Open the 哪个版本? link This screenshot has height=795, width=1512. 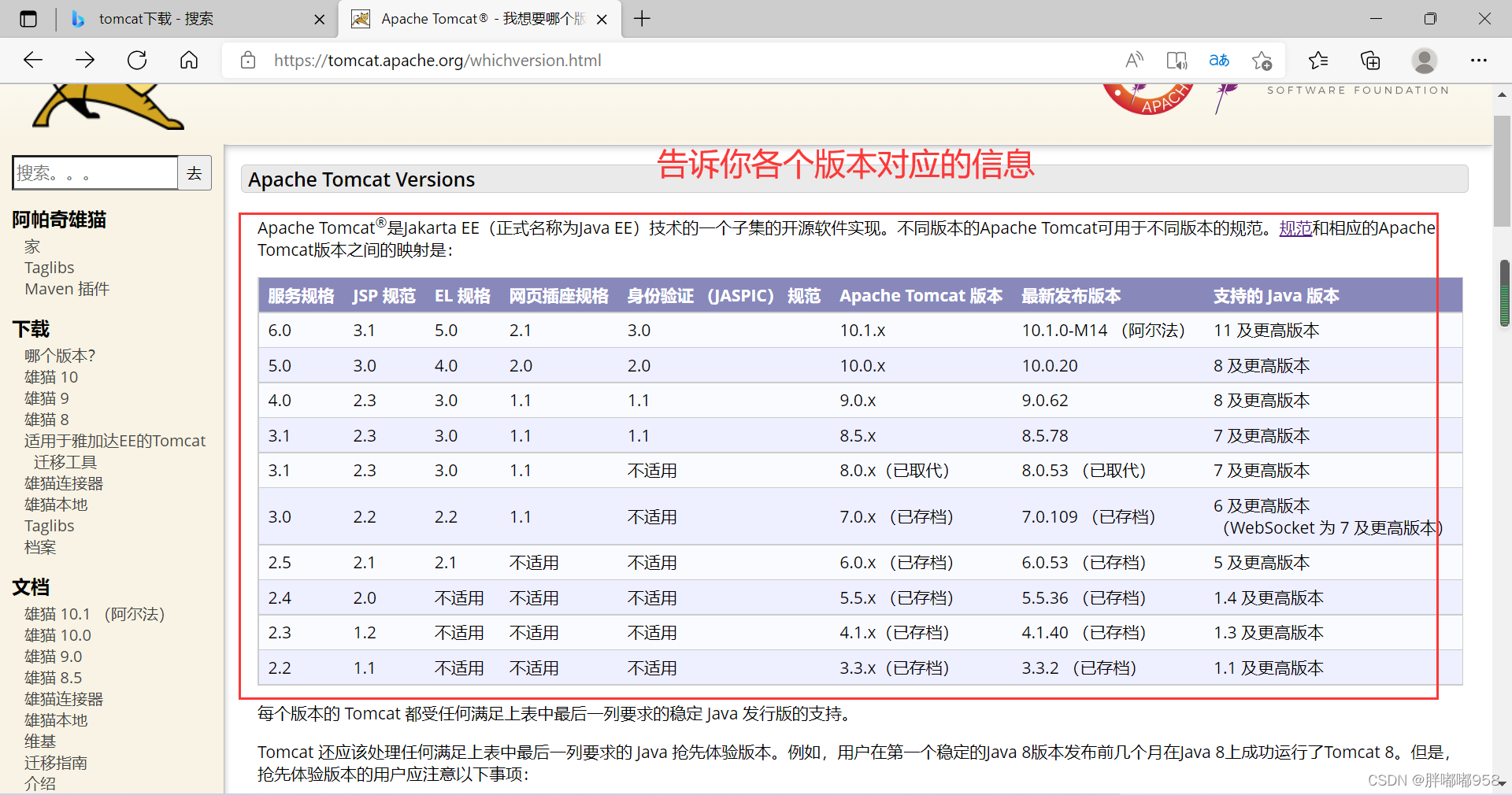click(60, 356)
